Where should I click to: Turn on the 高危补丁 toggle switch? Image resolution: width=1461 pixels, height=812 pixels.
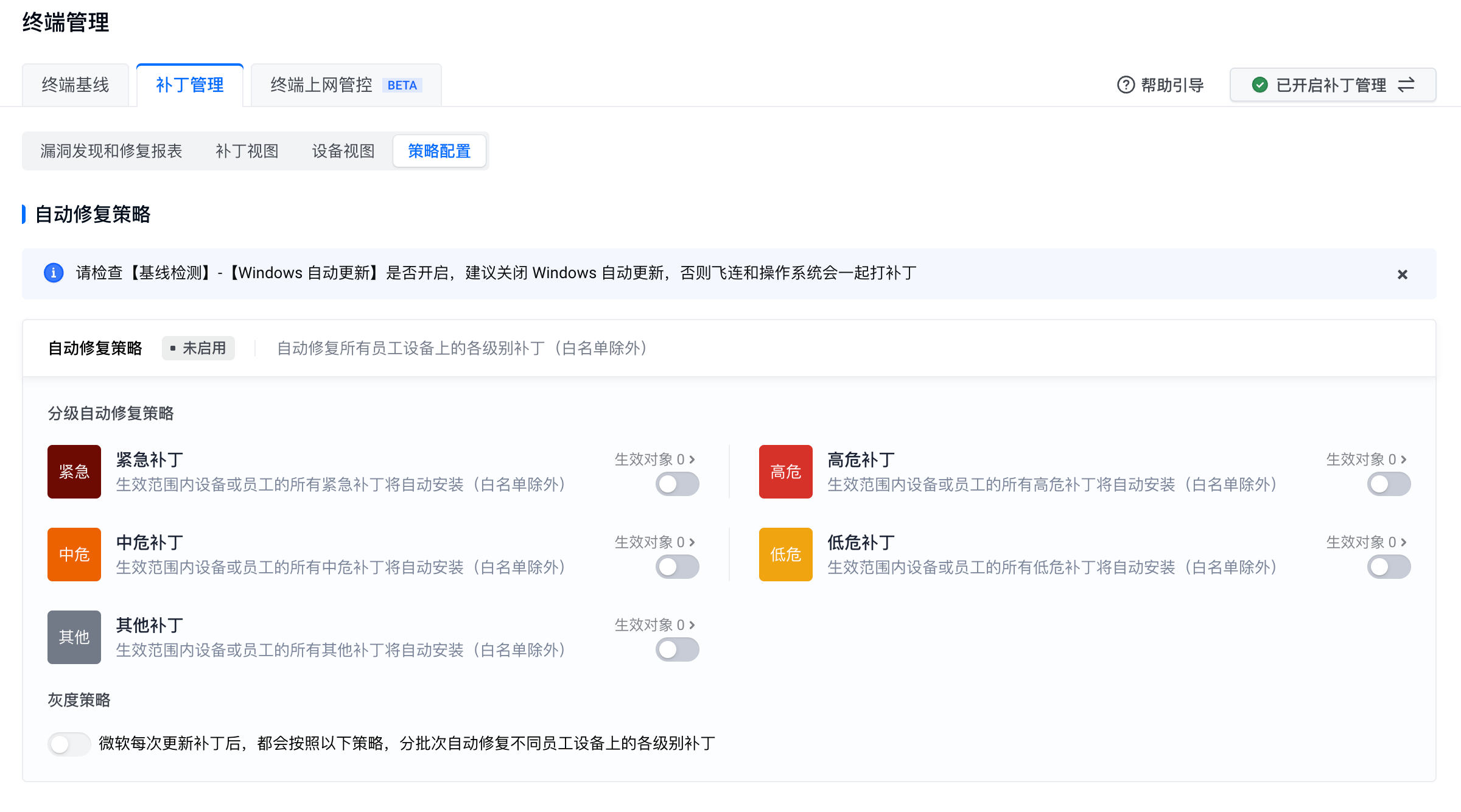(1389, 485)
